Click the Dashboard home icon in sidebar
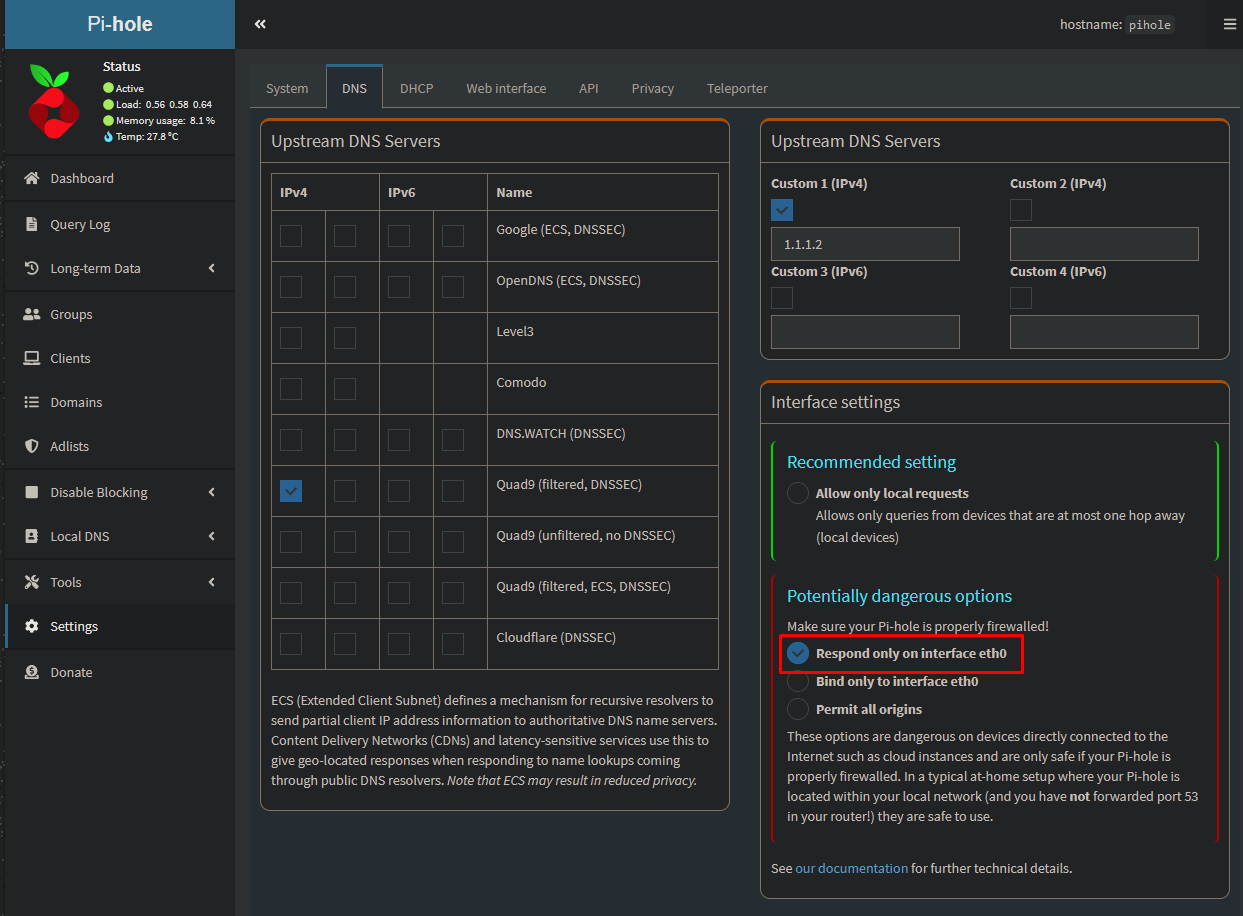This screenshot has height=916, width=1243. coord(31,178)
